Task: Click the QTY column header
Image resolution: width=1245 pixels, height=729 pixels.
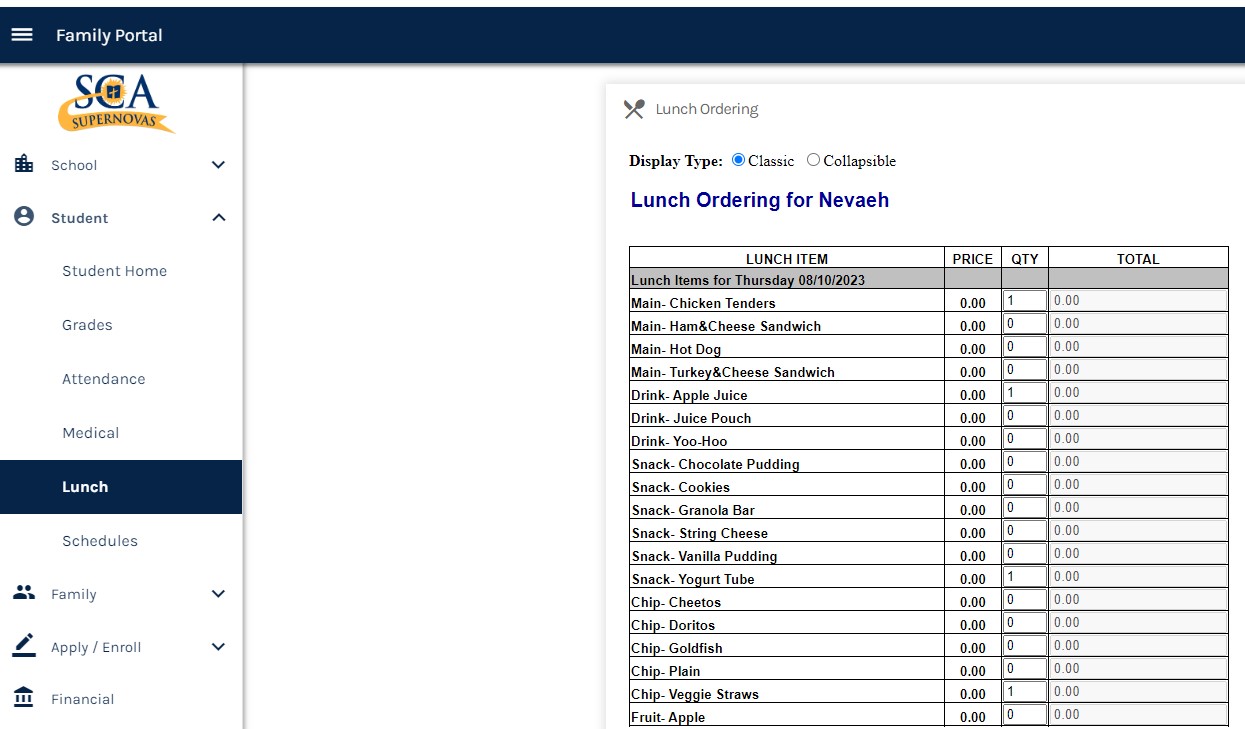Action: (1025, 258)
